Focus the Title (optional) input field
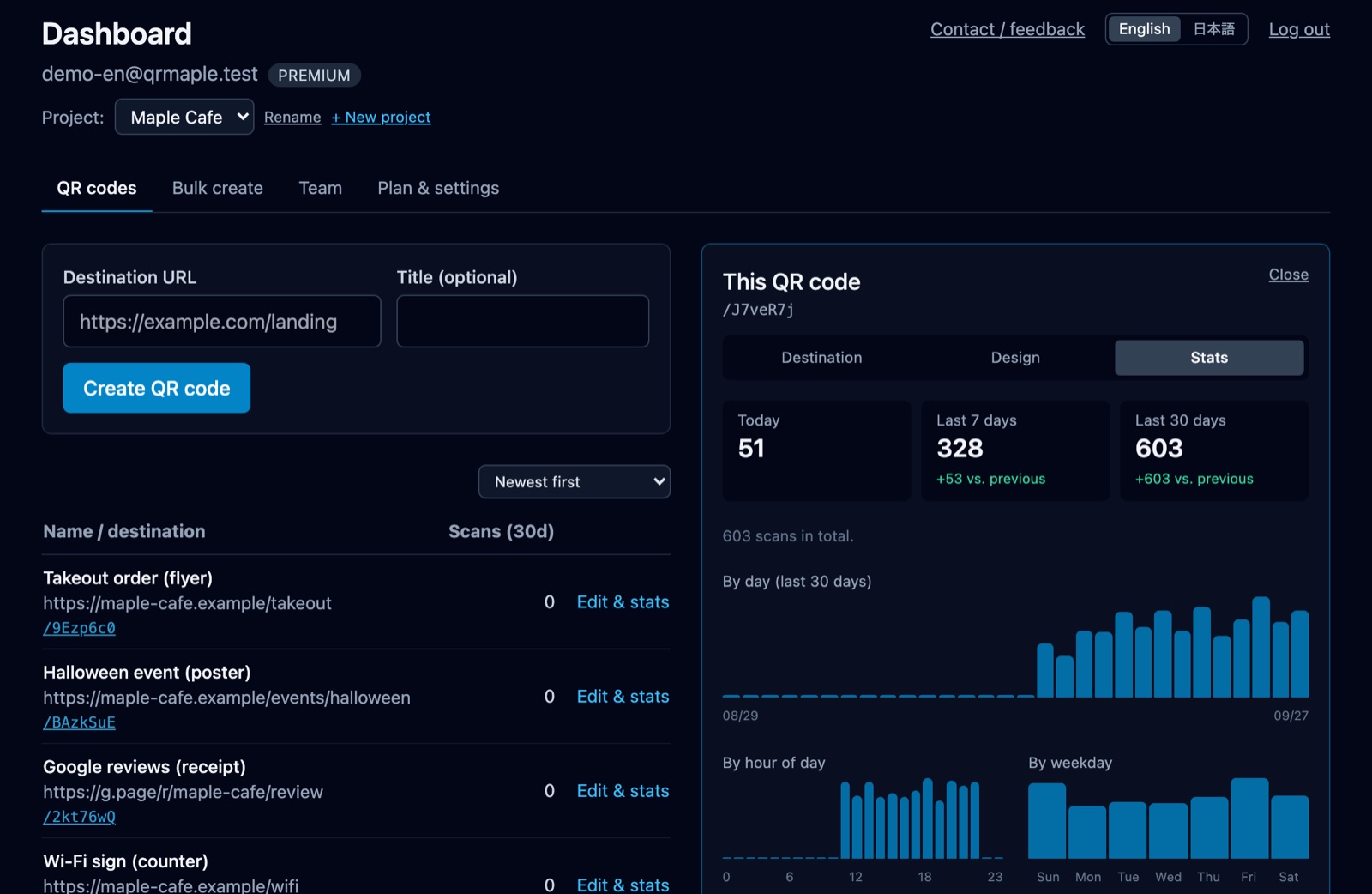Image resolution: width=1372 pixels, height=894 pixels. pos(523,322)
